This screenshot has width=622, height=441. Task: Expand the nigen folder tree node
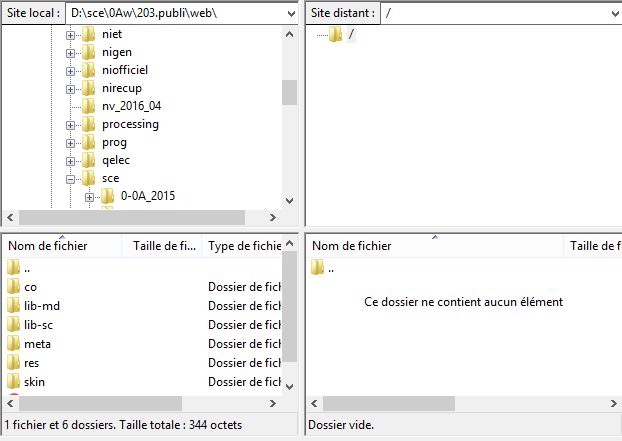(71, 53)
